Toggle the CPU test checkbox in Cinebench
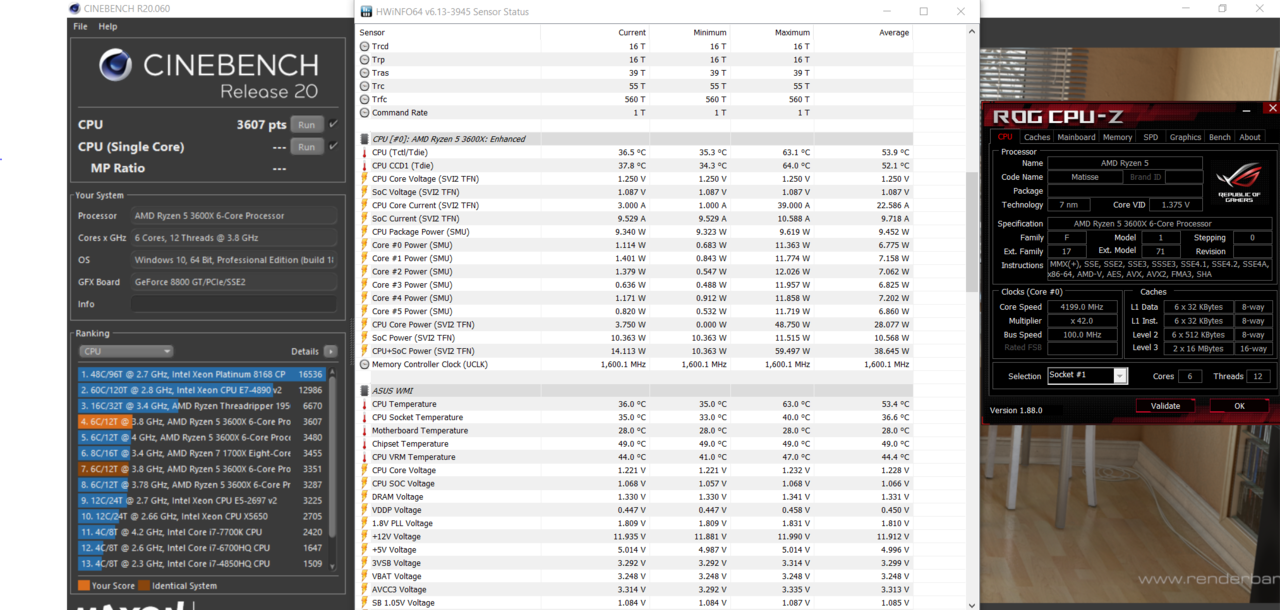Screen dimensions: 1280x610 [333, 125]
